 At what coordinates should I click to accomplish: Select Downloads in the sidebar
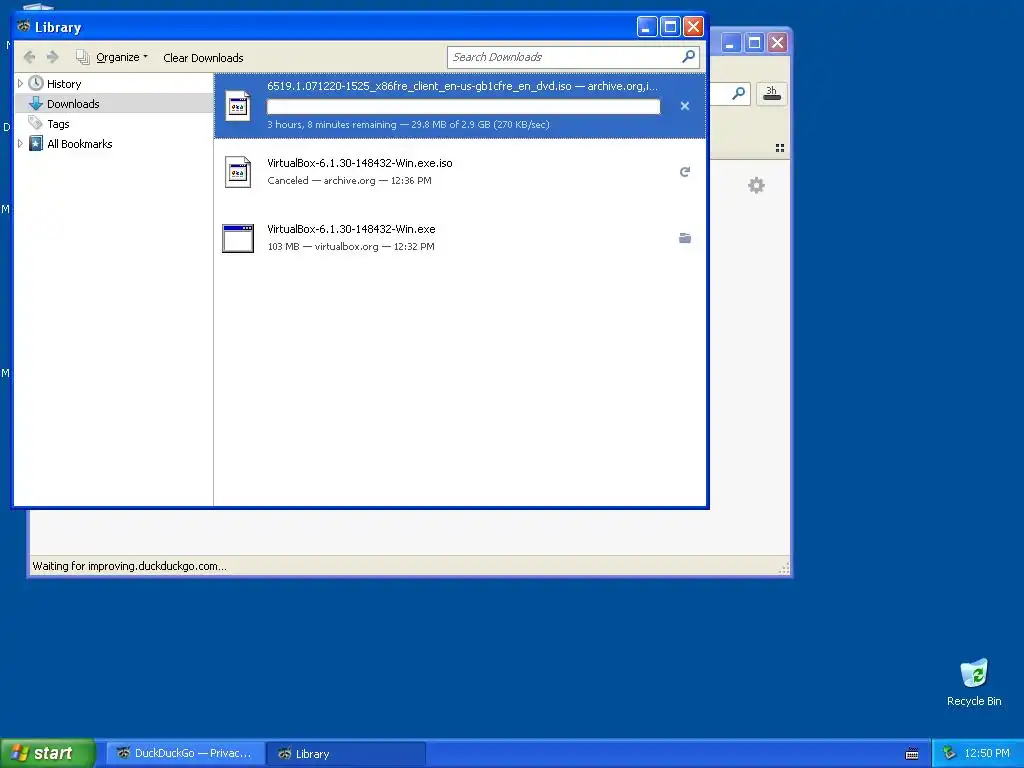72,104
